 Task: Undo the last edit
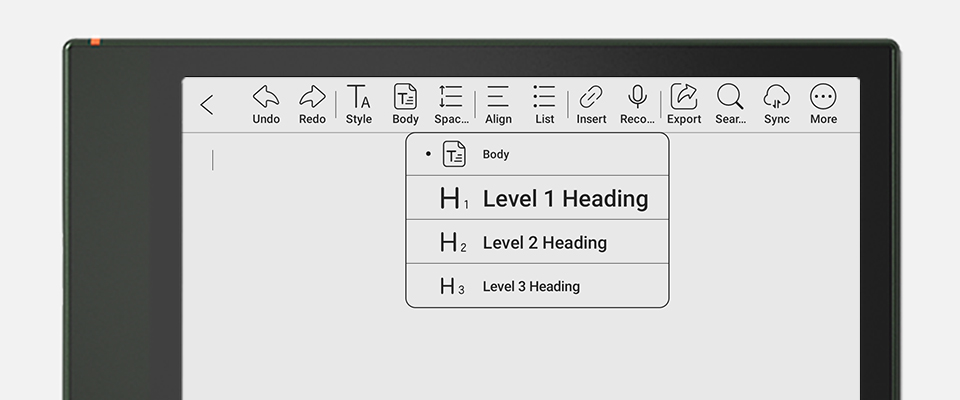[x=266, y=105]
